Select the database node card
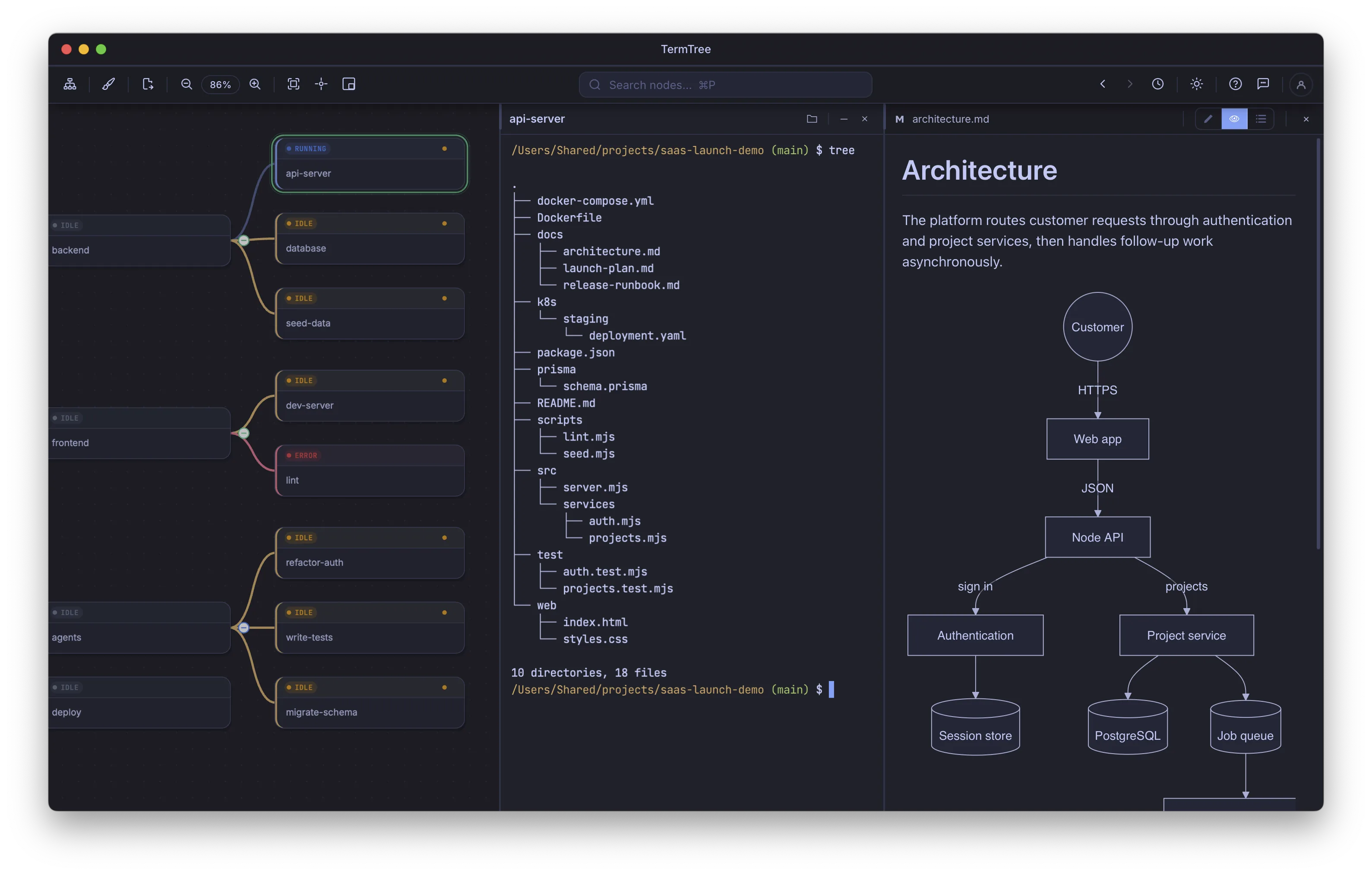Screen dimensions: 1372x875 [x=370, y=239]
